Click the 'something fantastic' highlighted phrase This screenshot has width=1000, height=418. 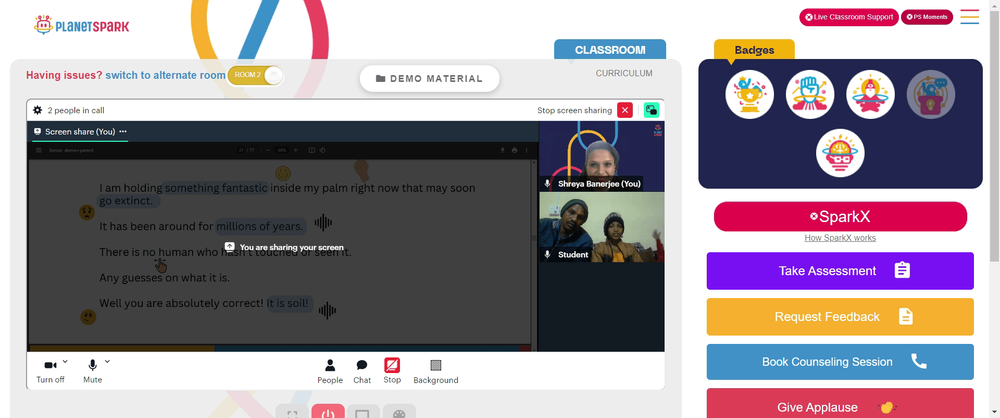(x=216, y=188)
